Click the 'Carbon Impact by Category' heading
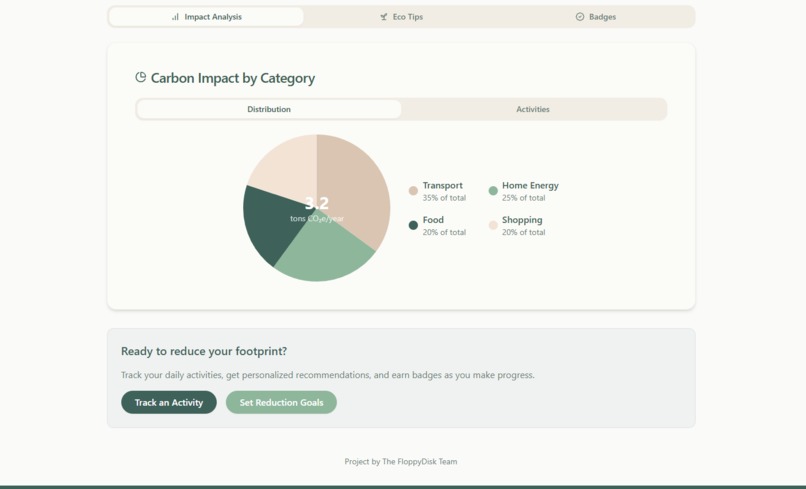Screen dimensions: 806x489 pyautogui.click(x=233, y=78)
